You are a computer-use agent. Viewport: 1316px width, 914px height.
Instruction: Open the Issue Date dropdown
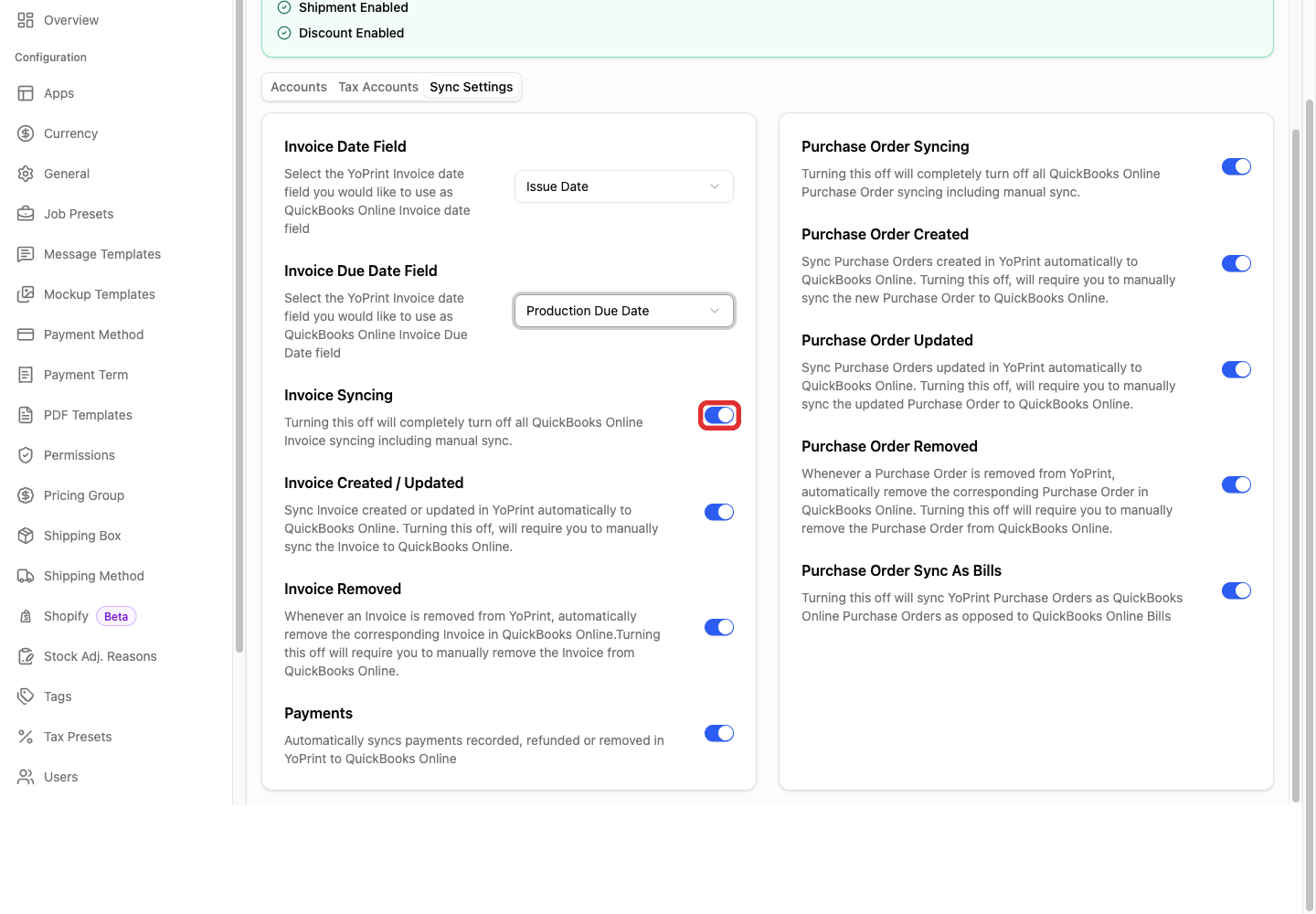pyautogui.click(x=624, y=186)
